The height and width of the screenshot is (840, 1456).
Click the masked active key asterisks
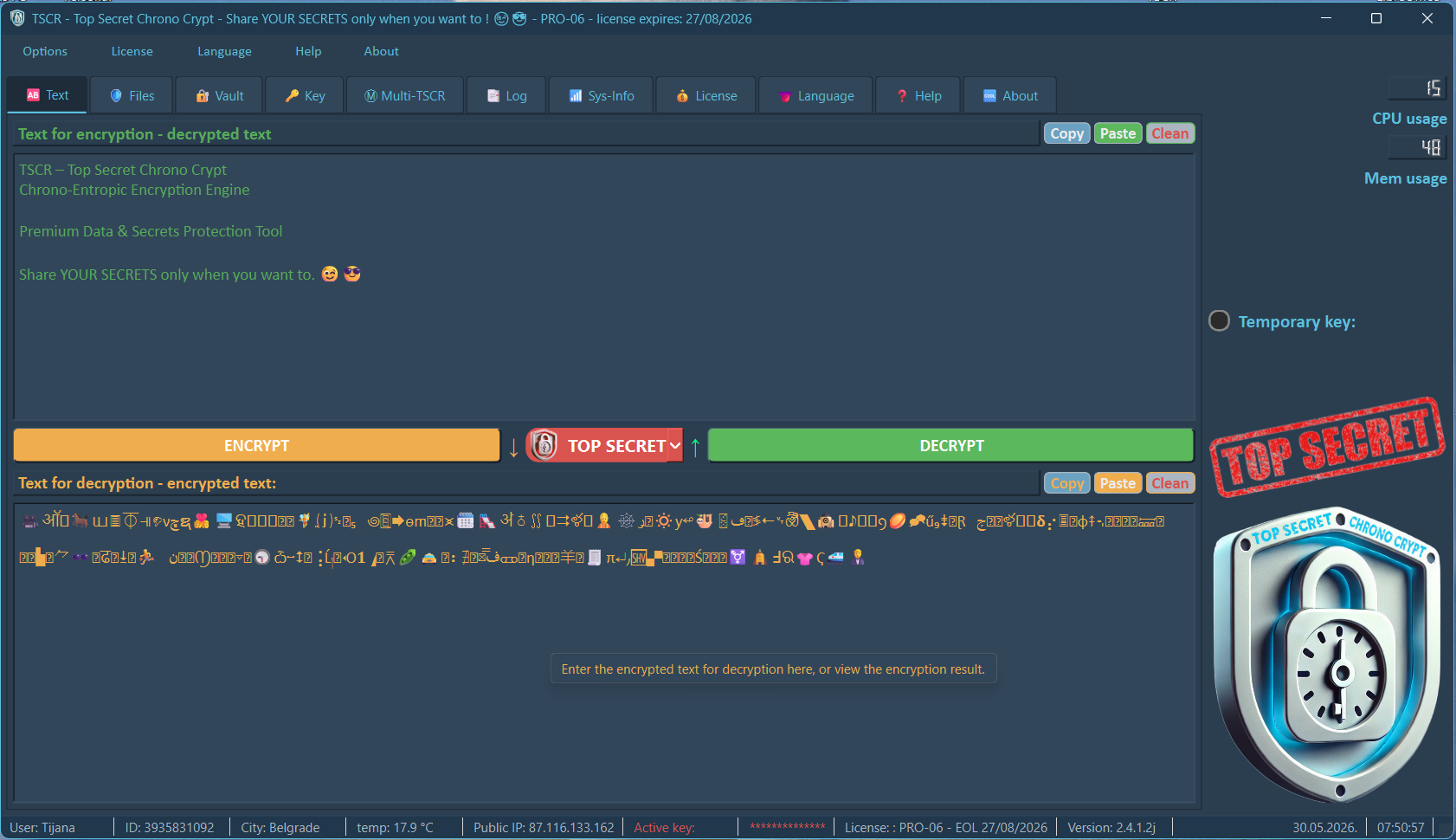[x=788, y=827]
